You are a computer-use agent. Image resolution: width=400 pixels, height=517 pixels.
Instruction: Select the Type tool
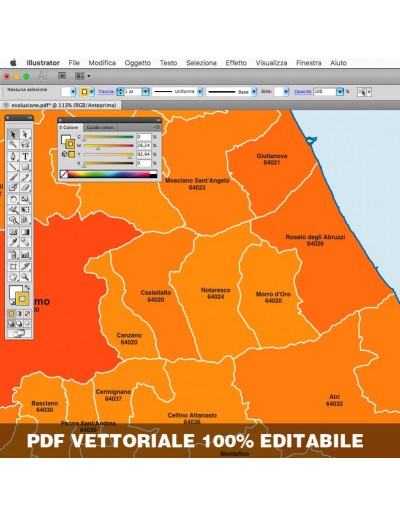(25, 156)
